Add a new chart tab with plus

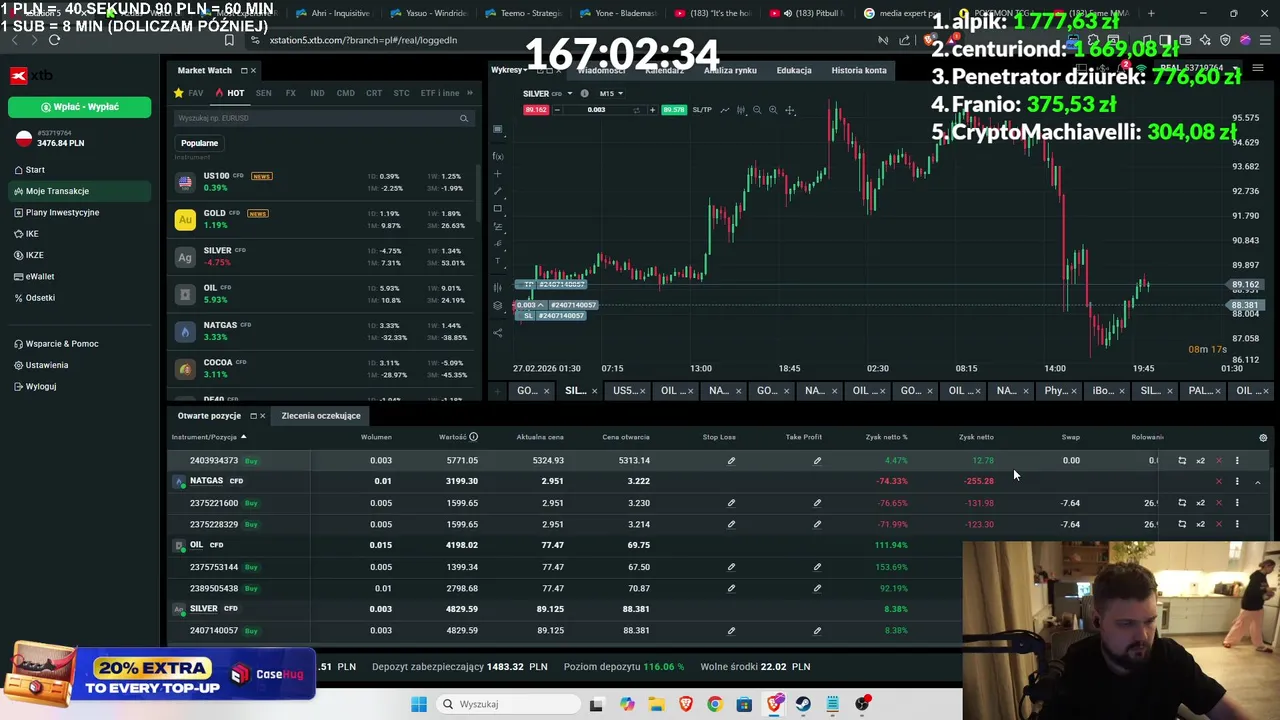tap(497, 391)
